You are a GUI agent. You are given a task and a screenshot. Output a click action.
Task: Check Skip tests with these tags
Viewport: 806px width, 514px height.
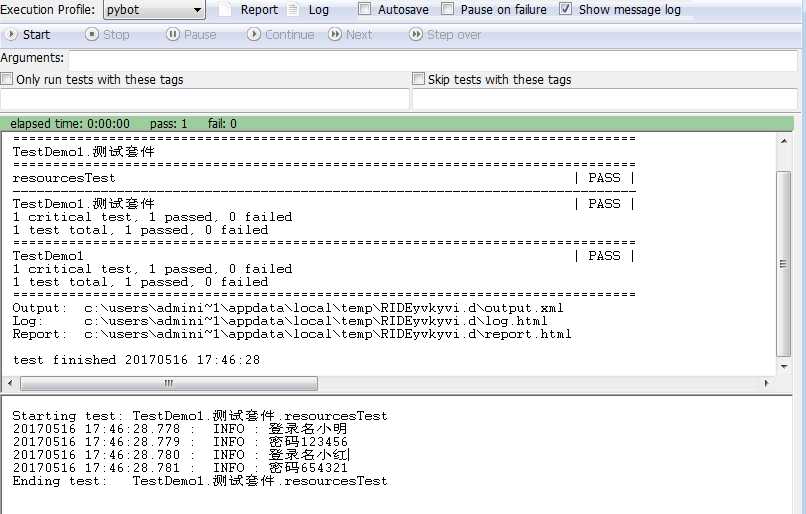[418, 79]
